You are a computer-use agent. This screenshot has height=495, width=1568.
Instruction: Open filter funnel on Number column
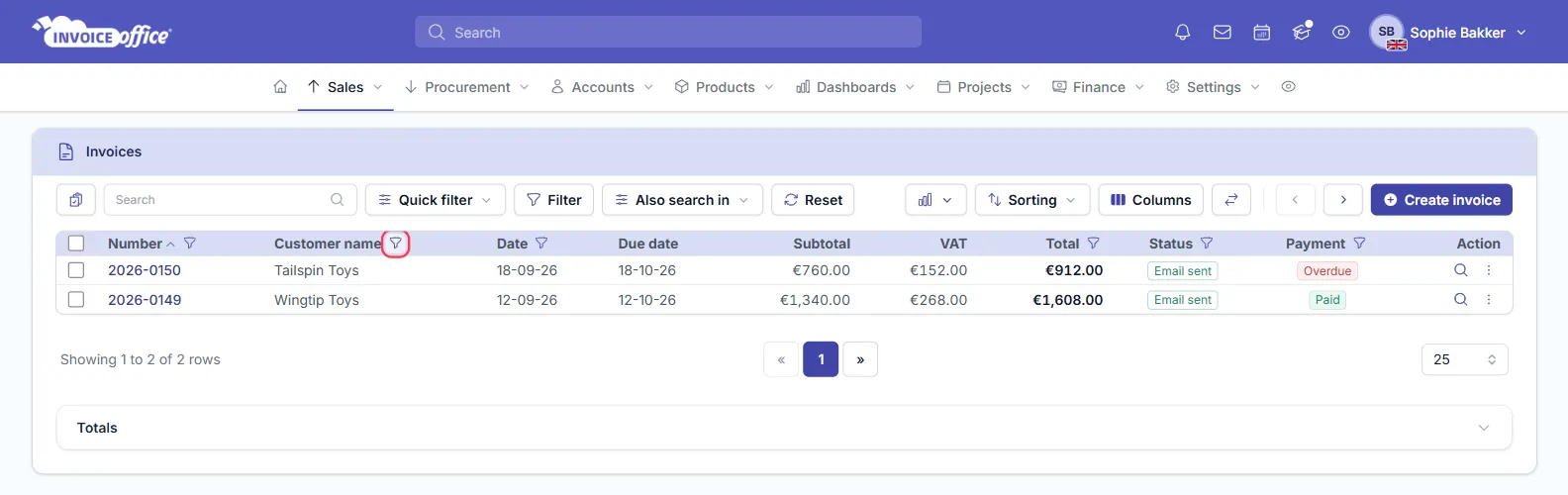[190, 244]
